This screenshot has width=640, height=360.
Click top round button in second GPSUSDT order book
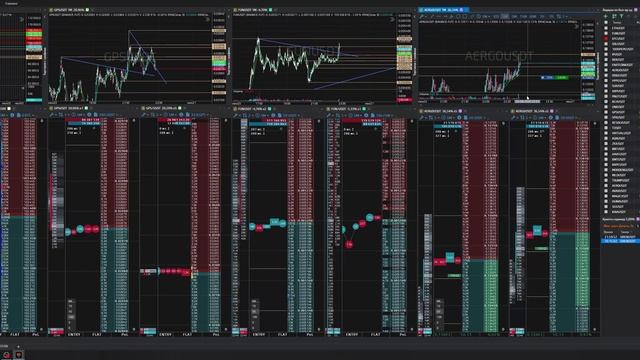pyautogui.click(x=226, y=121)
